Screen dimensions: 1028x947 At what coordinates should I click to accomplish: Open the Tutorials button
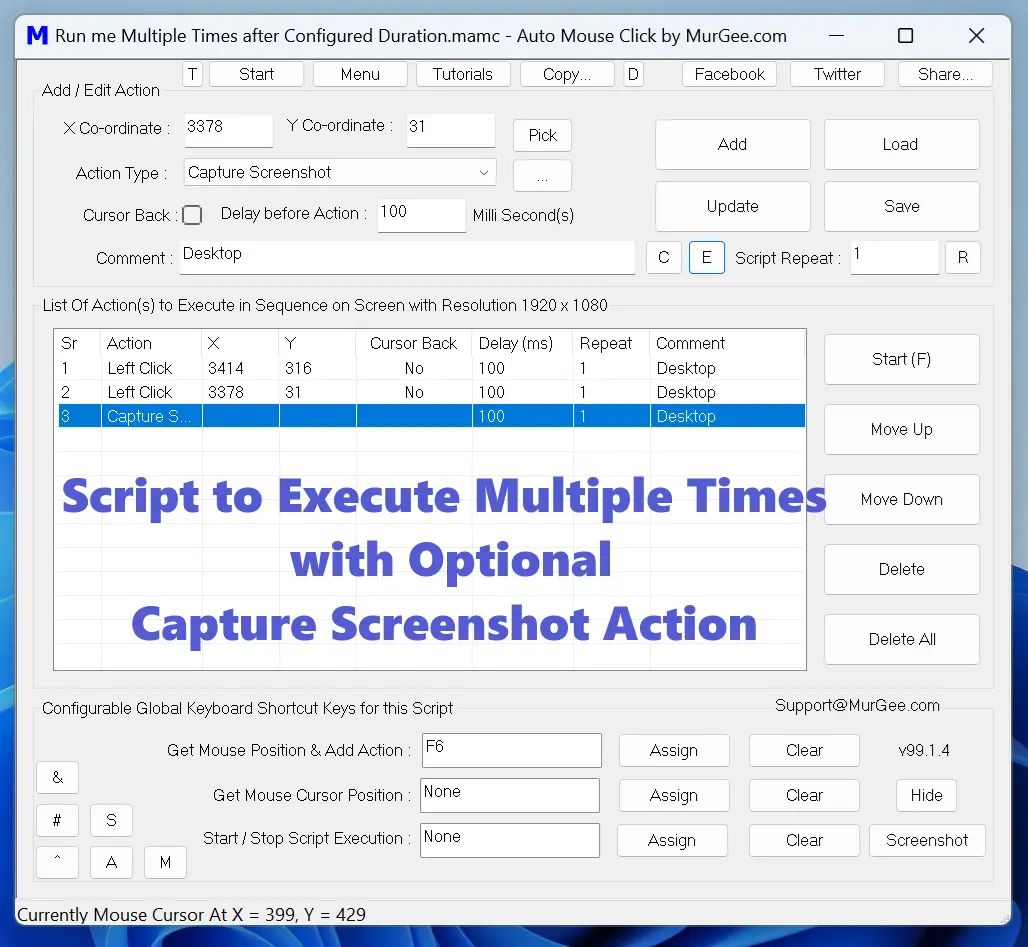coord(463,74)
